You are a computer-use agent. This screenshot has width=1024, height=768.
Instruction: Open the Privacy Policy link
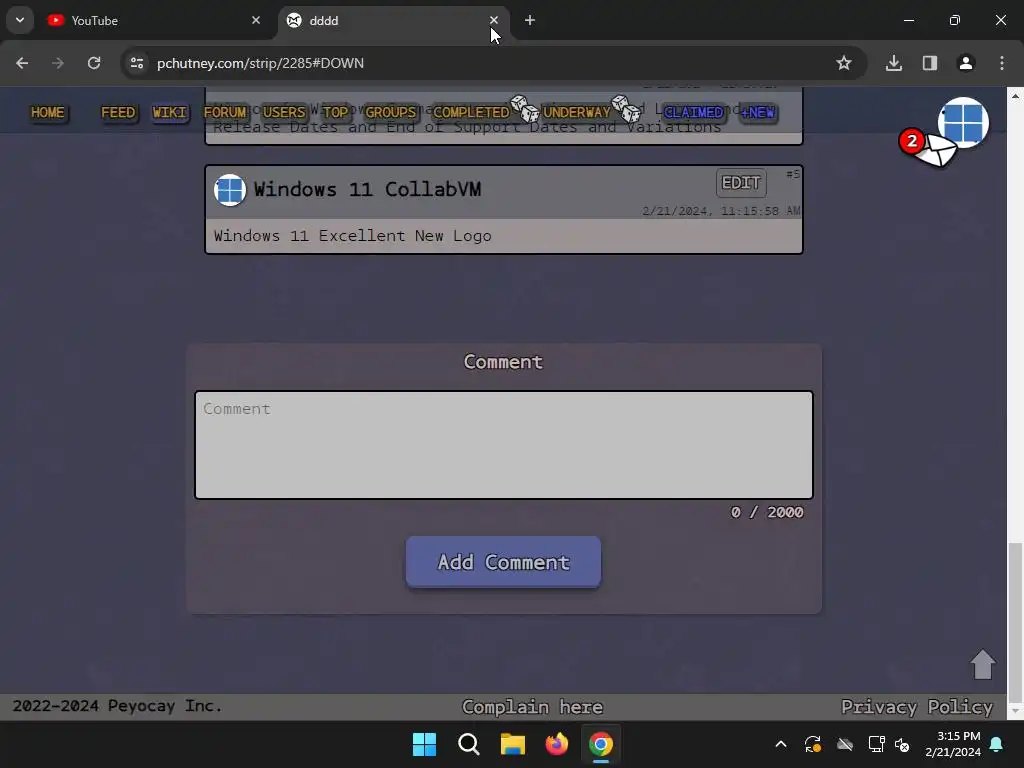click(917, 707)
